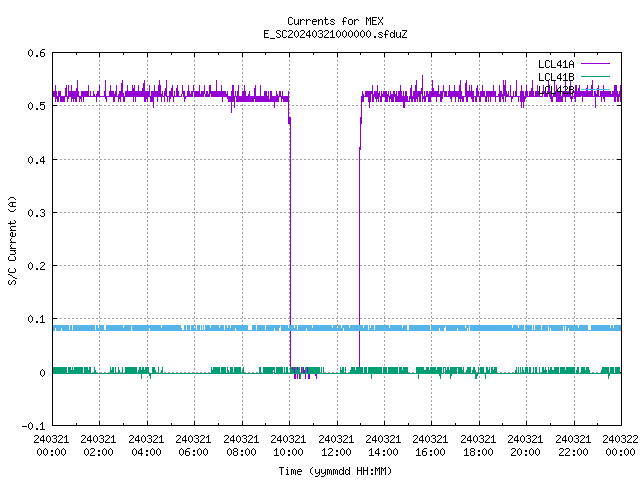640x480 pixels.
Task: Click the x-axis tick label '240321 08:00'
Action: click(x=241, y=446)
